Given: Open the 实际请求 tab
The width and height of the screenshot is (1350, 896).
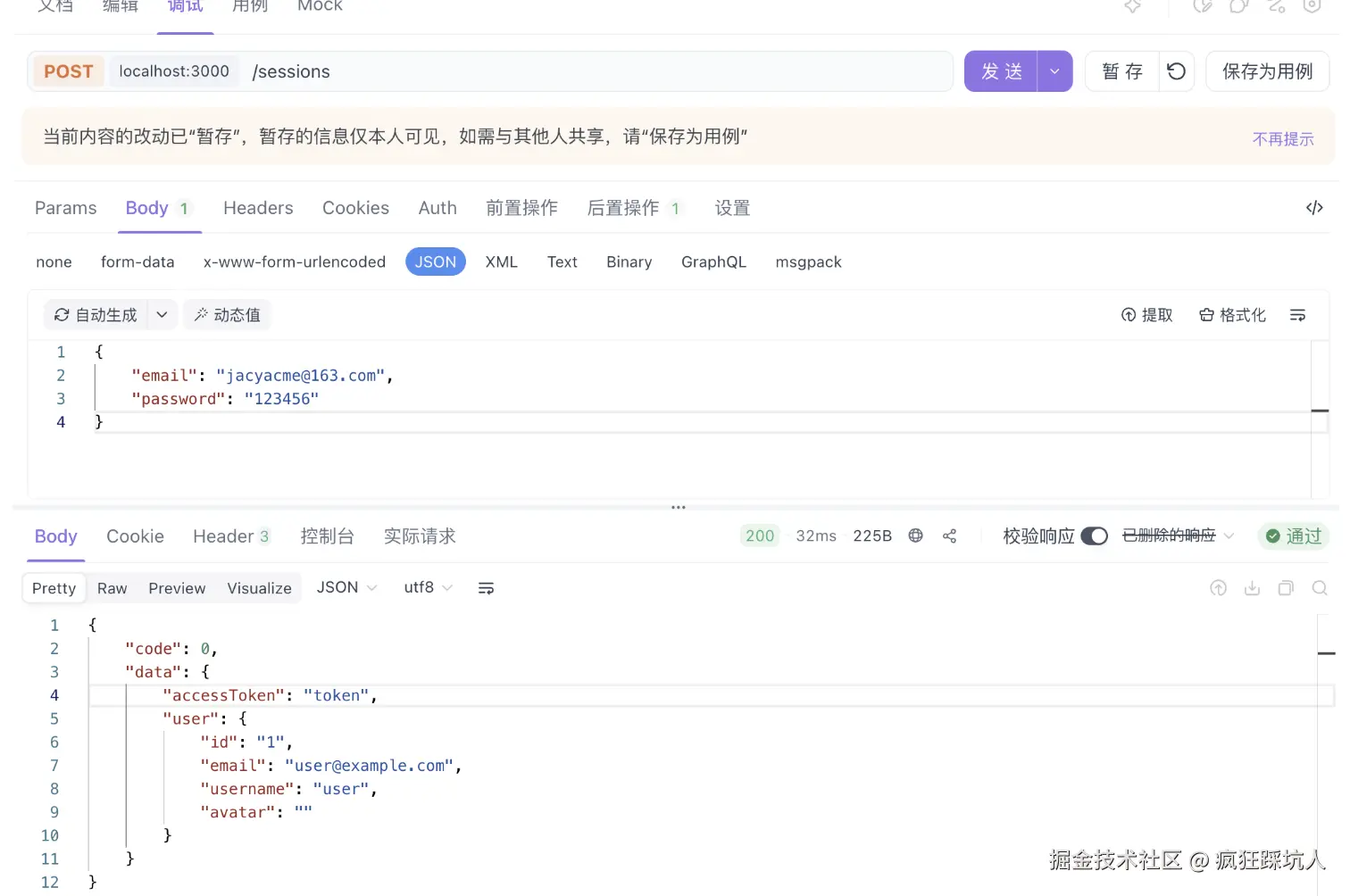Looking at the screenshot, I should pyautogui.click(x=420, y=536).
